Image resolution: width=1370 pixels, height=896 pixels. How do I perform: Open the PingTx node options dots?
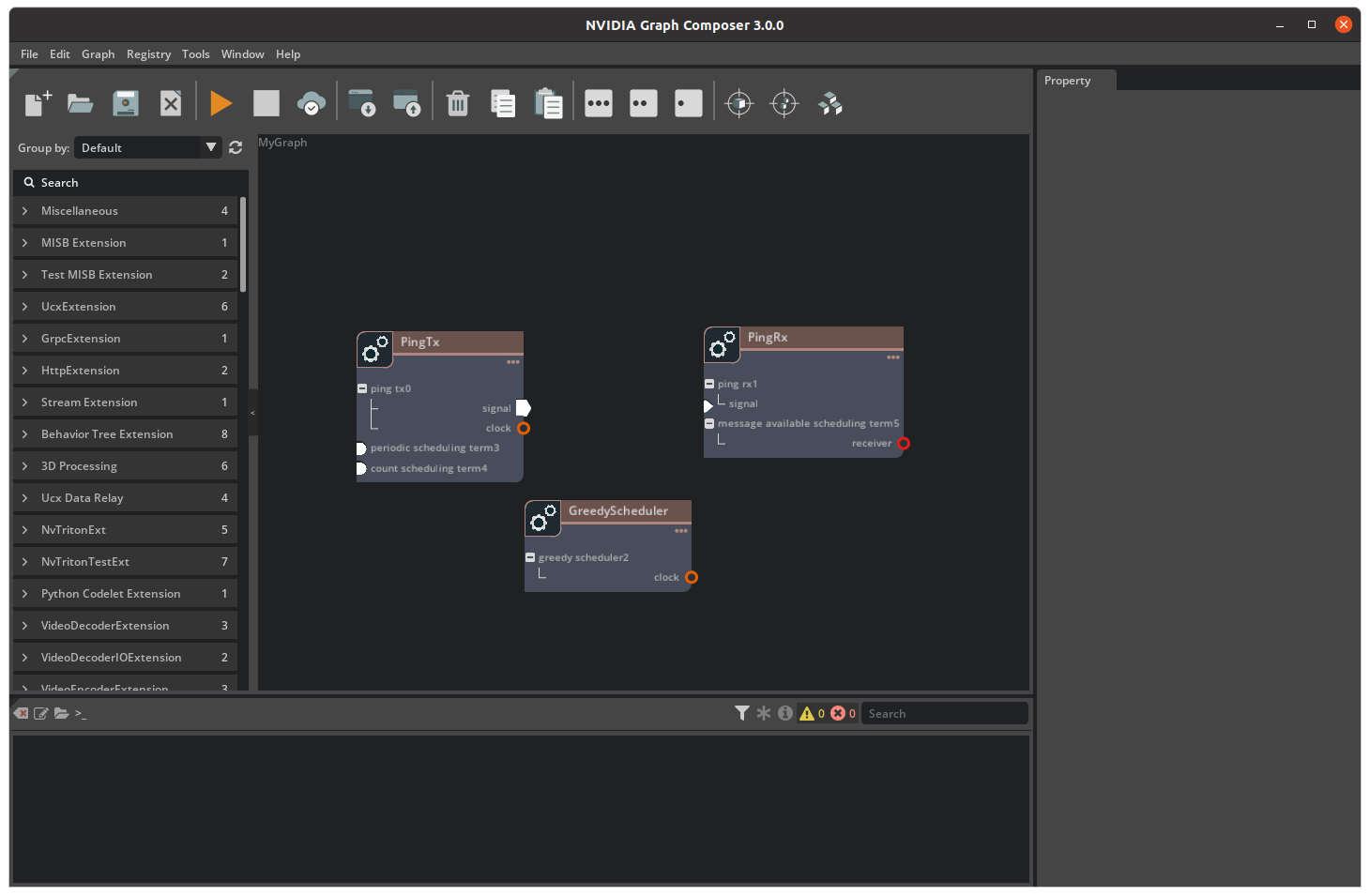(x=513, y=362)
